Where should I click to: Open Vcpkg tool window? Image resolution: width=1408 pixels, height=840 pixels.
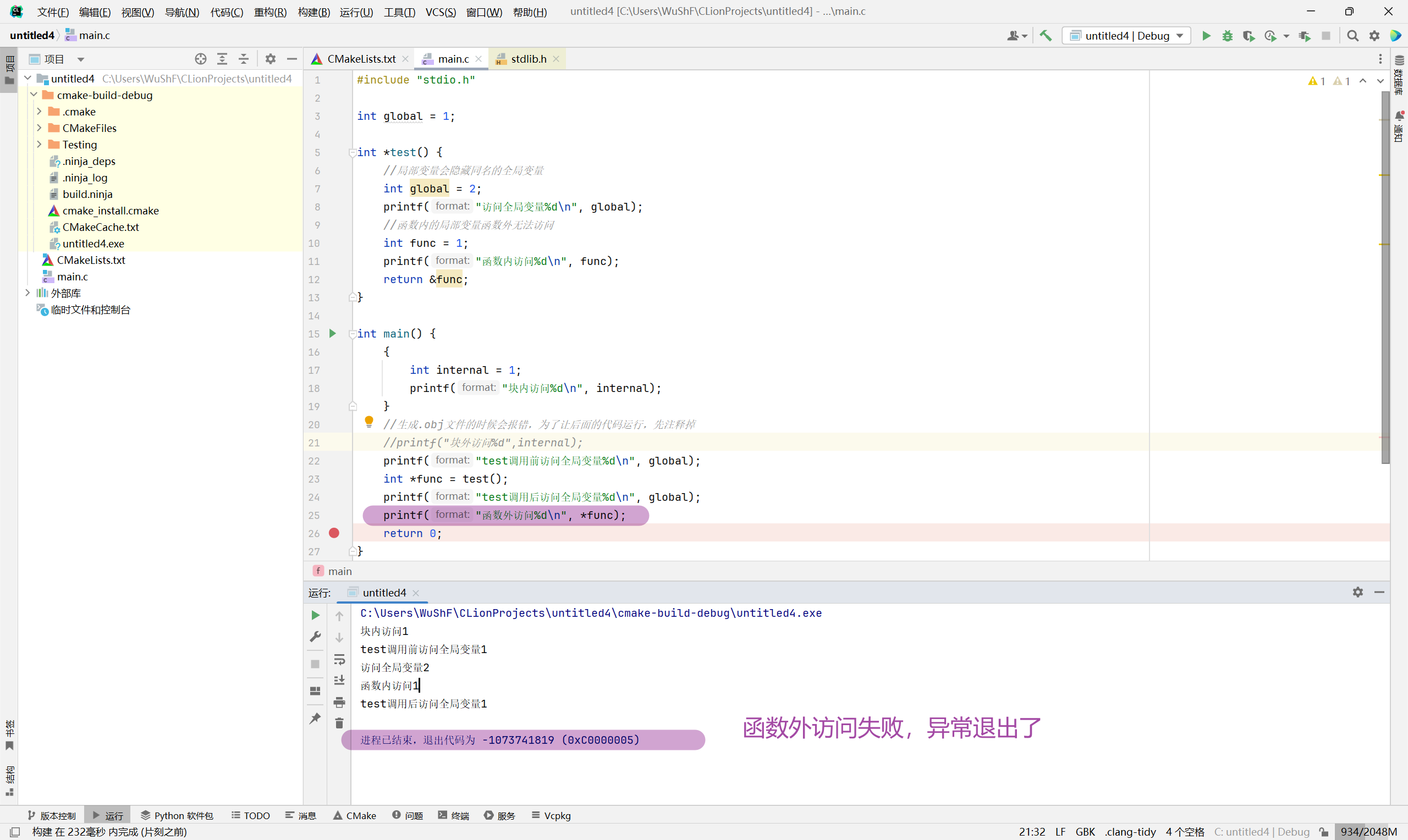pos(551,815)
